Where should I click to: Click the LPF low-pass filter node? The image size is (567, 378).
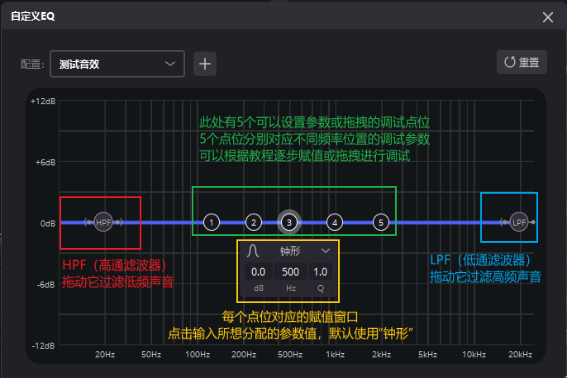pyautogui.click(x=519, y=222)
